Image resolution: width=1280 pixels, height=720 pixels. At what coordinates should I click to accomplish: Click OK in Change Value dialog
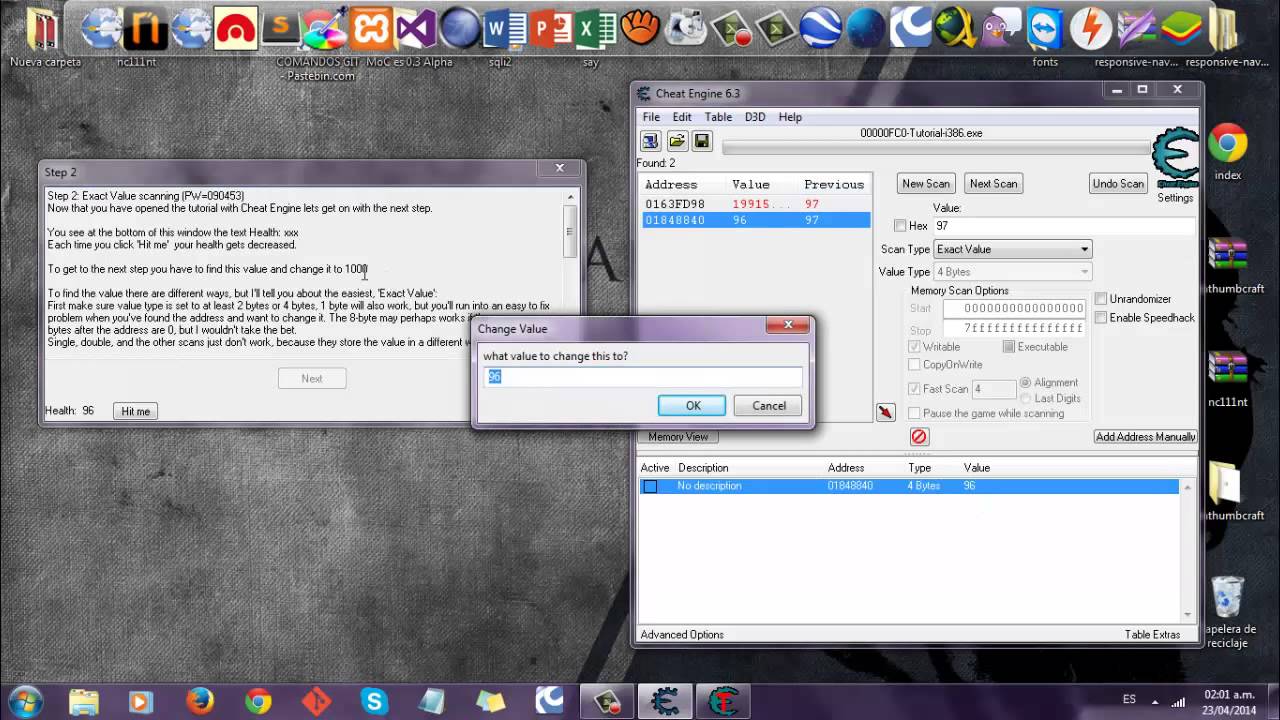(x=692, y=405)
